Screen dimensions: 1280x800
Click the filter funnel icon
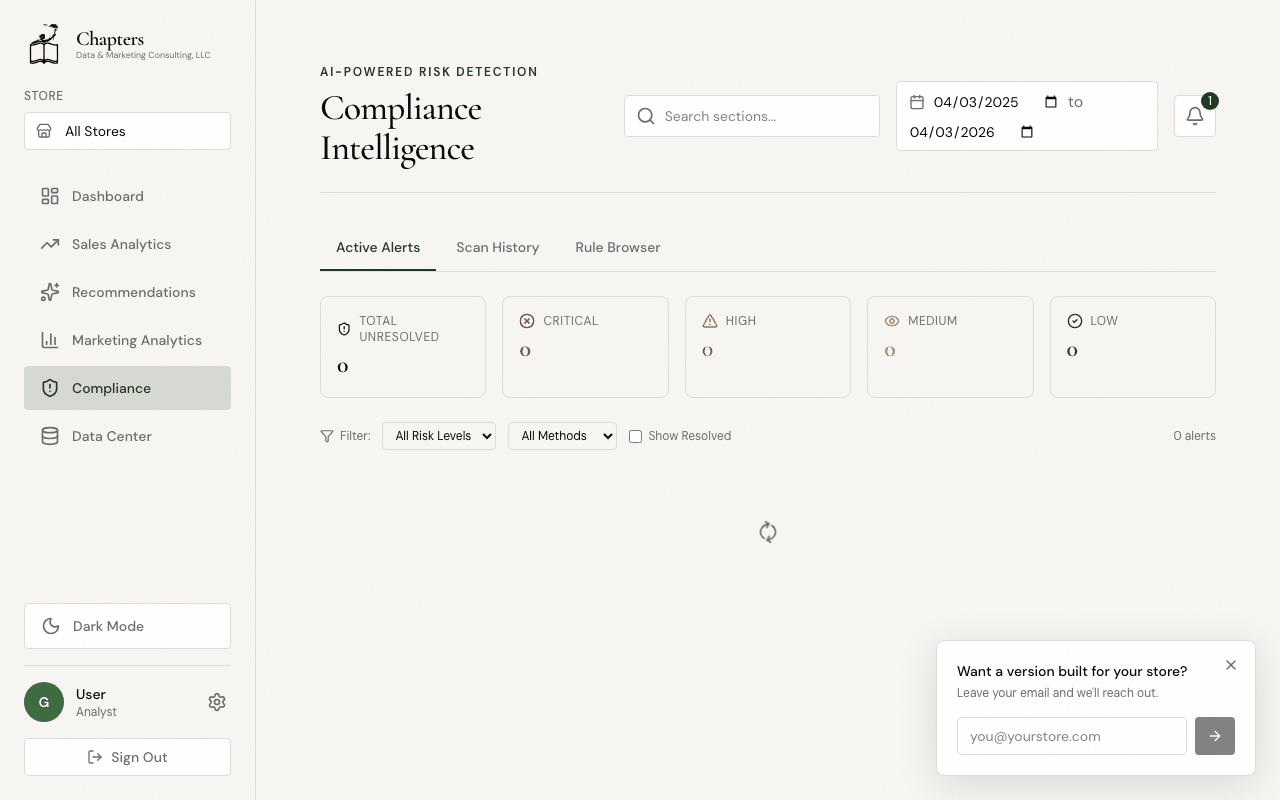click(x=326, y=436)
